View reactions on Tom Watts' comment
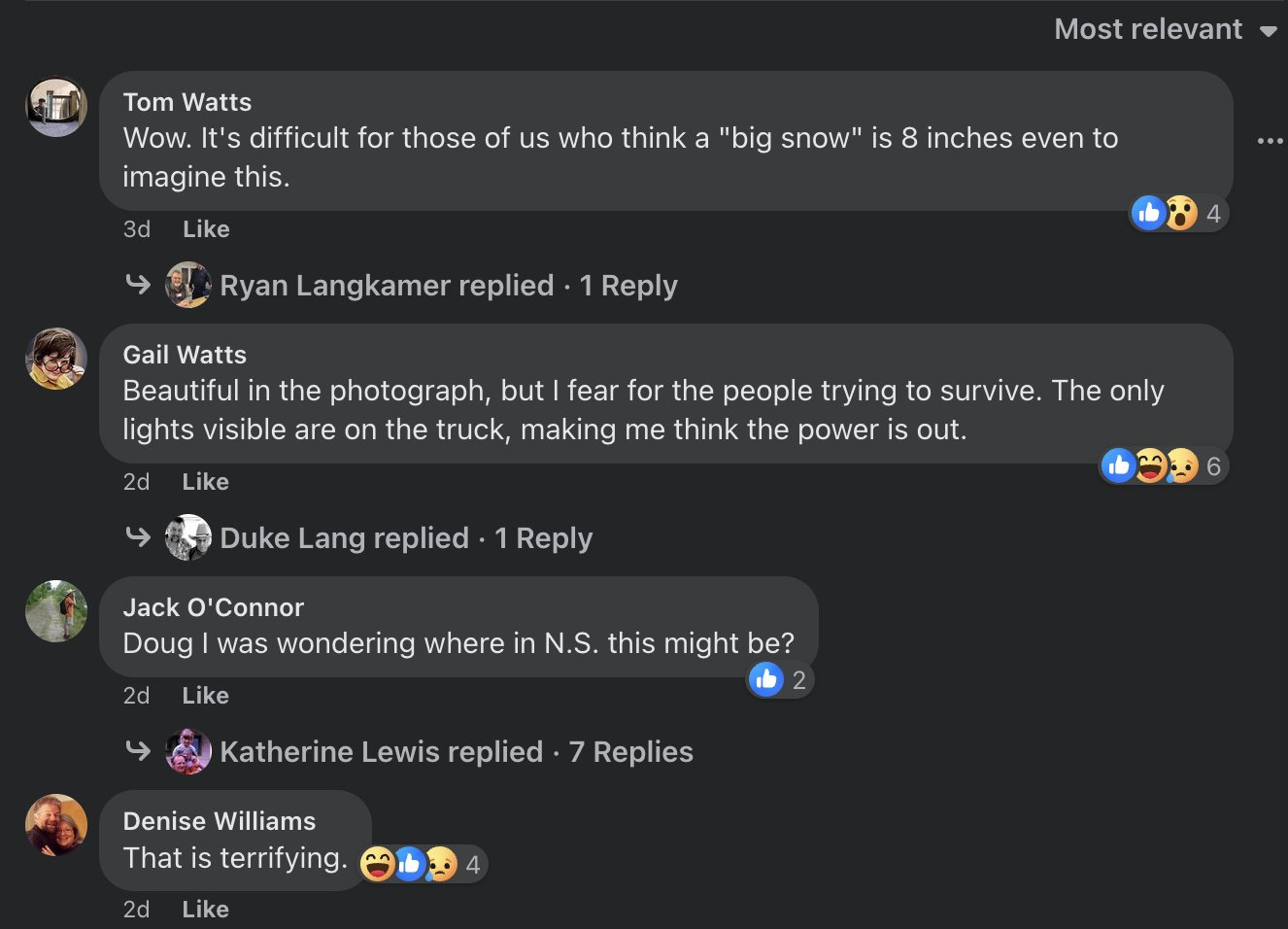 point(1177,213)
